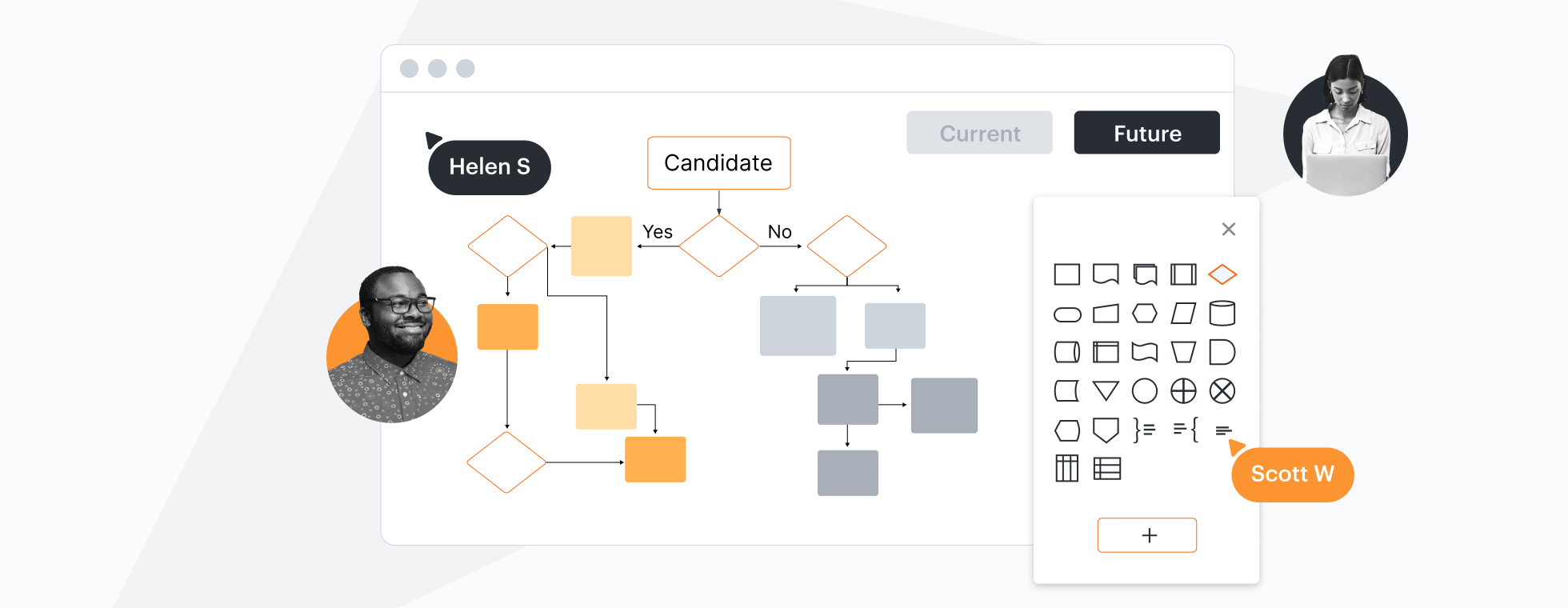Click the Scott W collaborator label
1568x608 pixels.
tap(1292, 474)
